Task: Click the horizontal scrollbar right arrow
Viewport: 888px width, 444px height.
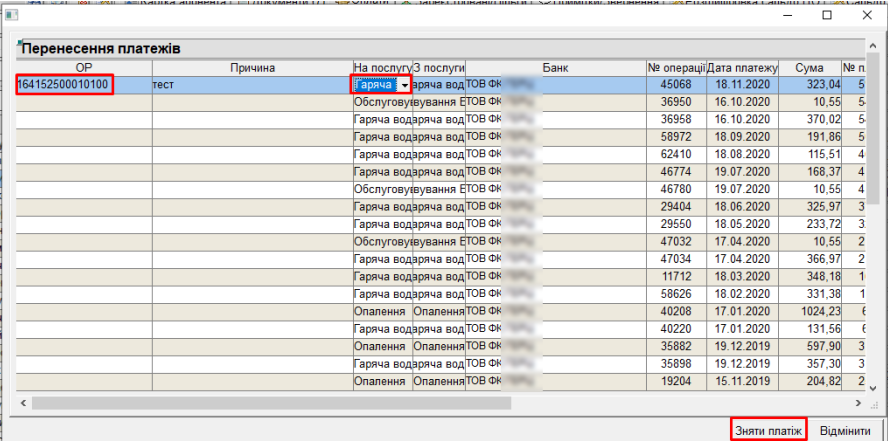Action: click(859, 402)
